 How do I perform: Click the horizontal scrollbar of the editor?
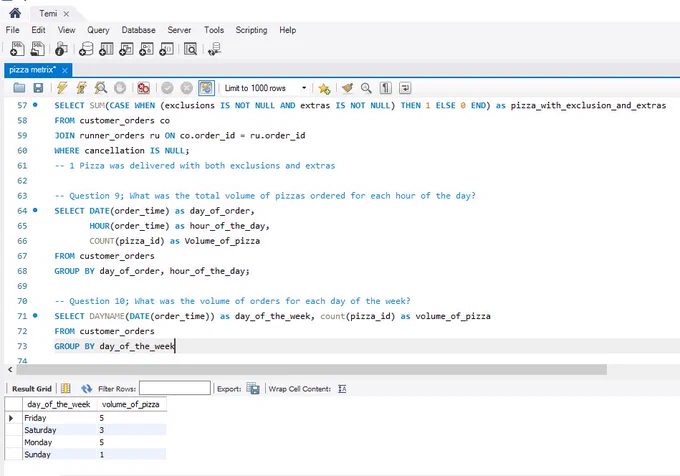(x=311, y=369)
